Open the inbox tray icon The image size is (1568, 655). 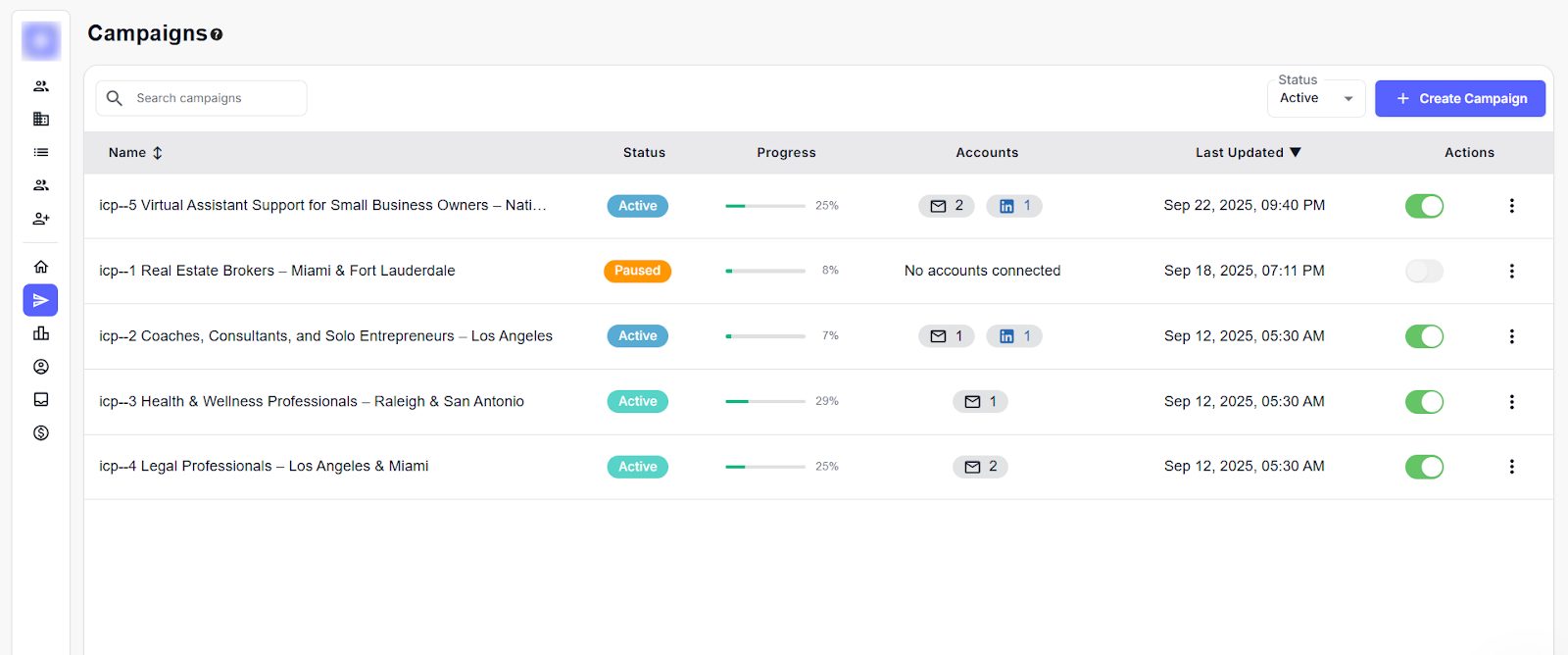click(x=41, y=400)
